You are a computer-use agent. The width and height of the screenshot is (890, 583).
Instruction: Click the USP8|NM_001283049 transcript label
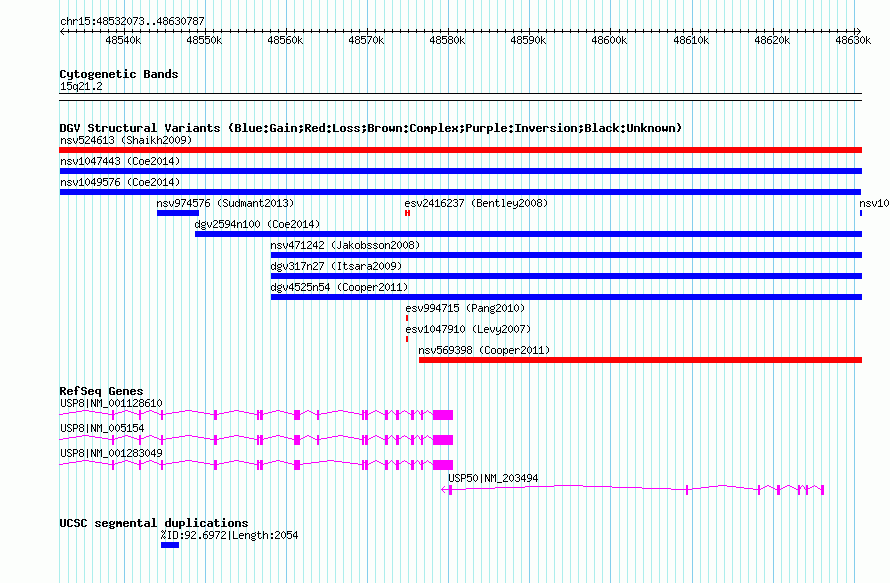(111, 453)
